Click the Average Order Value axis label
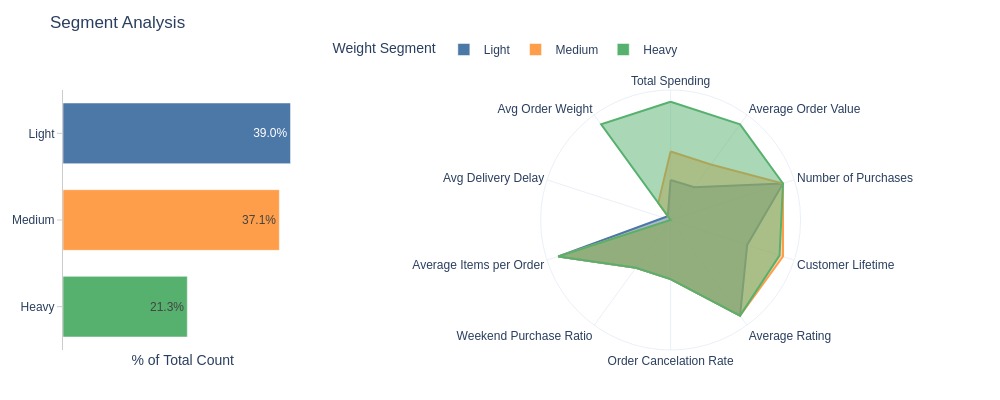Viewport: 1000px width, 400px height. tap(804, 109)
